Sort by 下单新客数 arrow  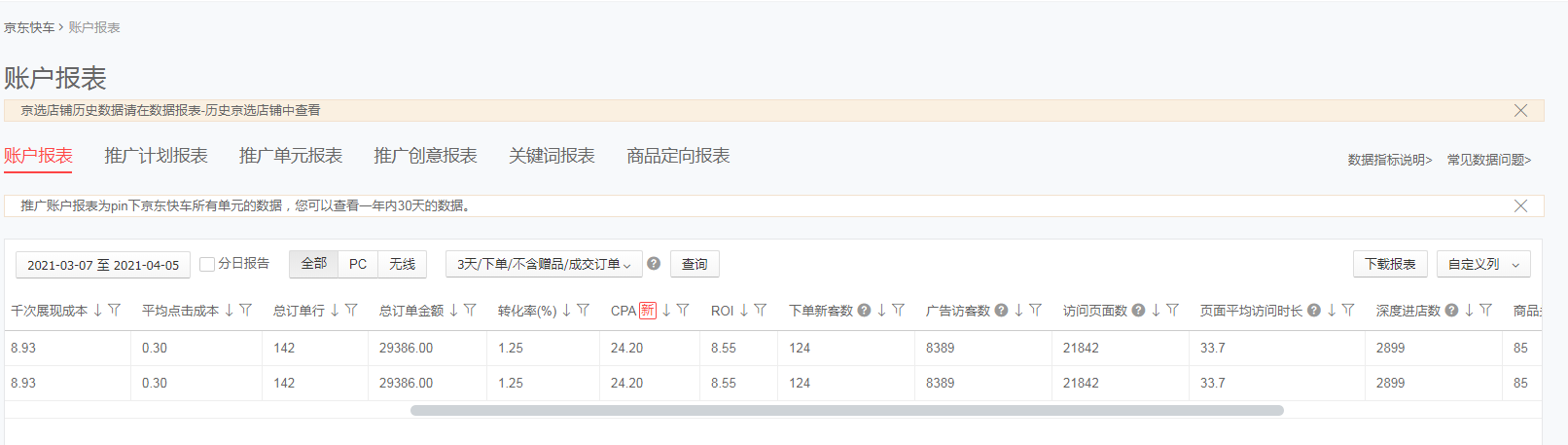(881, 311)
